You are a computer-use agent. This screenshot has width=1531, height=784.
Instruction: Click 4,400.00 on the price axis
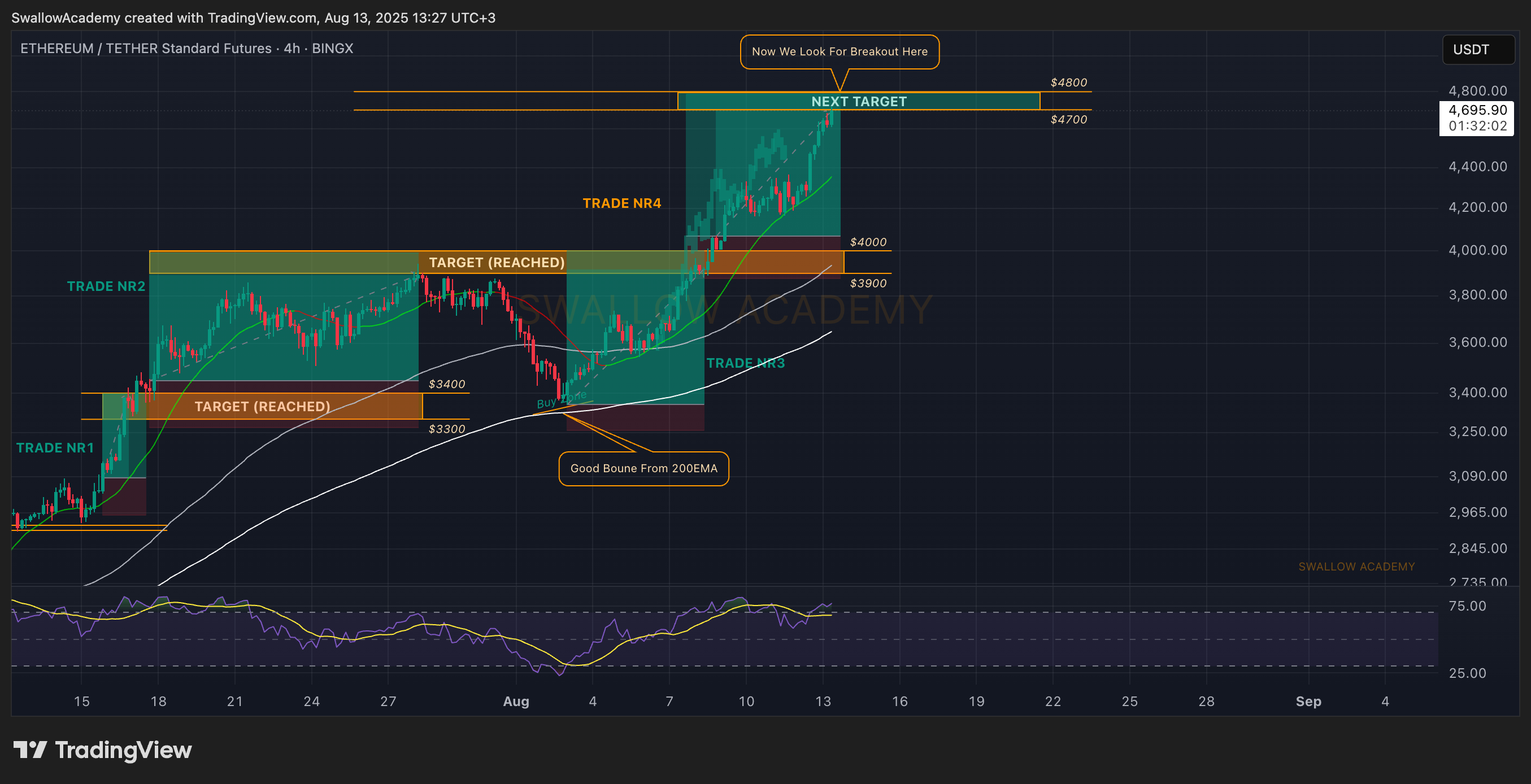pos(1477,167)
